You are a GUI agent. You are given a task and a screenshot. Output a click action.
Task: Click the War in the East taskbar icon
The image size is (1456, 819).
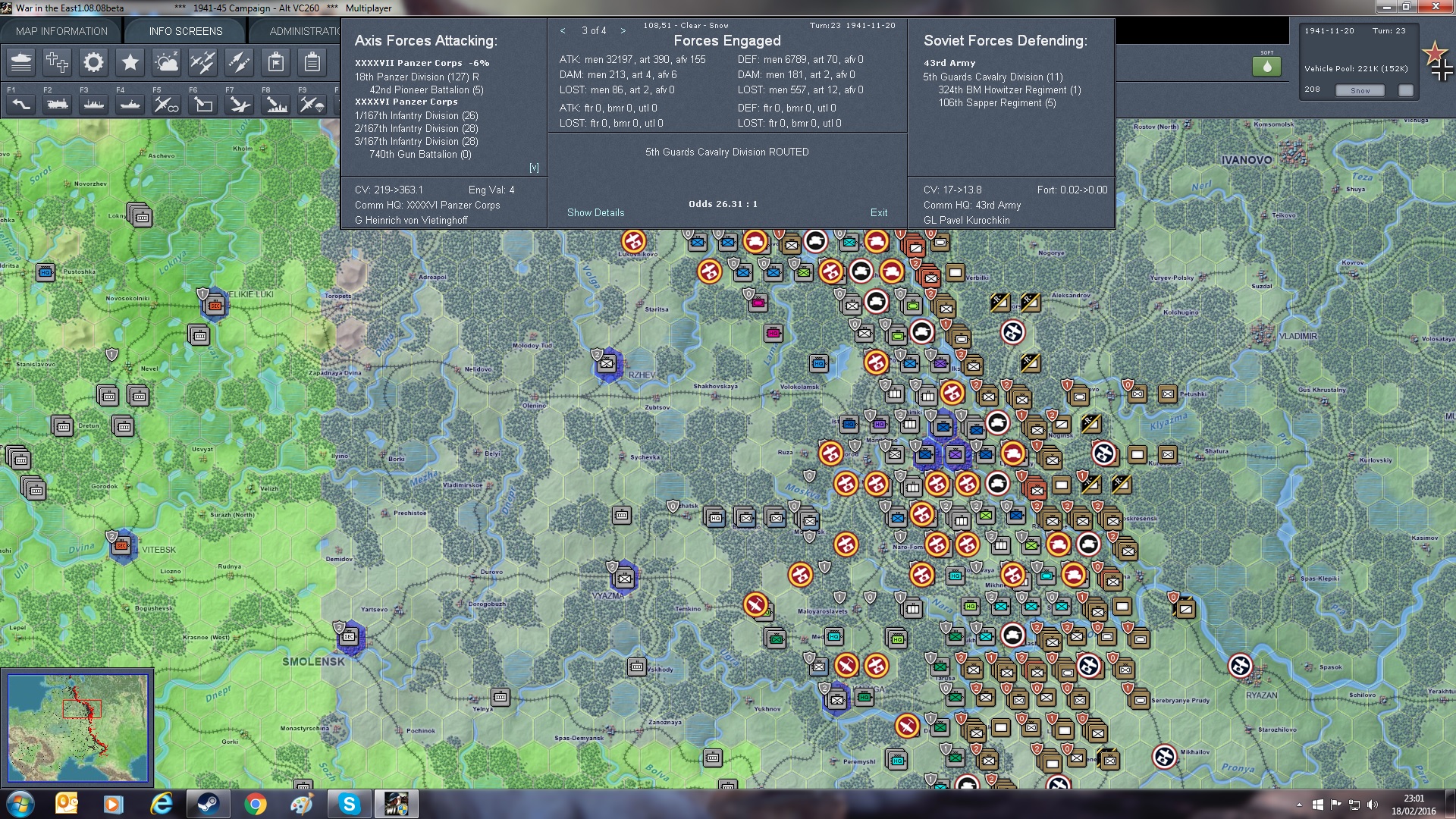[396, 804]
